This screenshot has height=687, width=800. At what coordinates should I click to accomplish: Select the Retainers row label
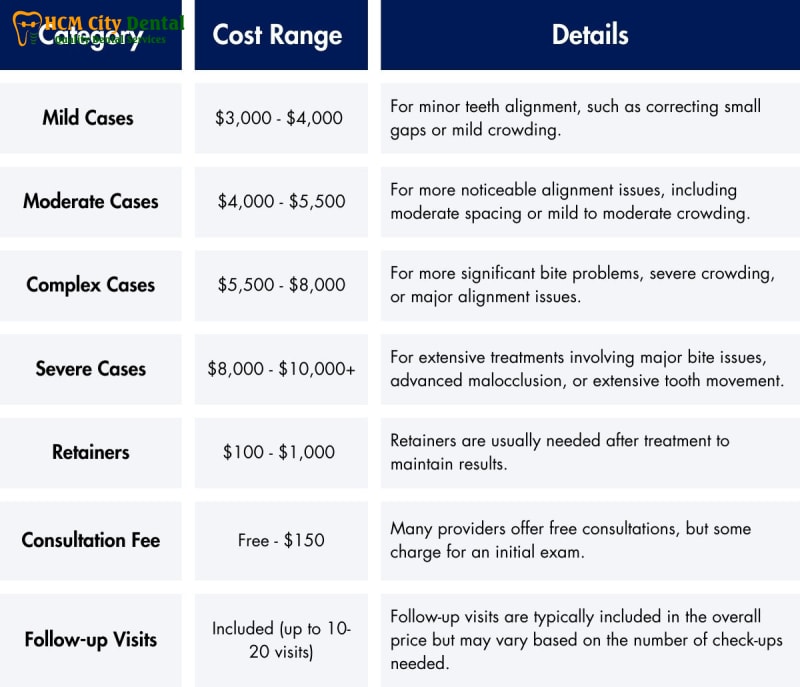click(x=91, y=452)
